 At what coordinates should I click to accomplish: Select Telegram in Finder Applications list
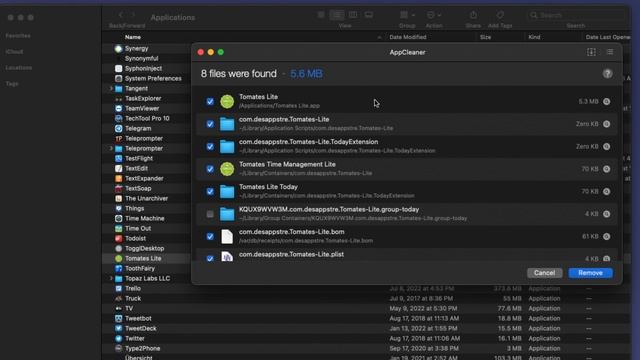(x=138, y=128)
